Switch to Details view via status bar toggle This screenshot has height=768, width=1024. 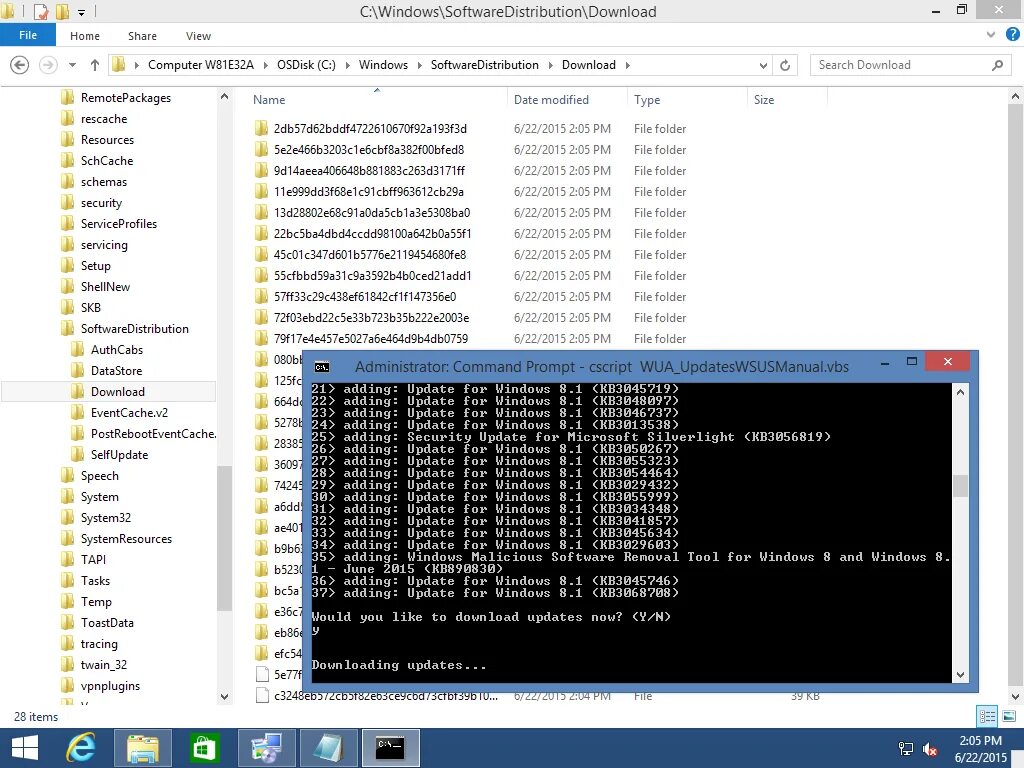click(x=986, y=716)
